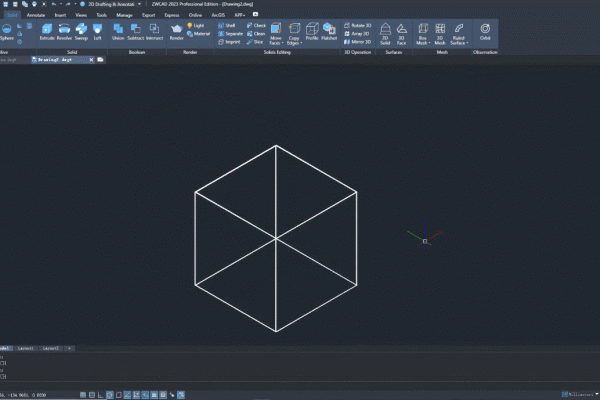600x400 pixels.
Task: Open the Express ribbon tab
Action: 172,15
